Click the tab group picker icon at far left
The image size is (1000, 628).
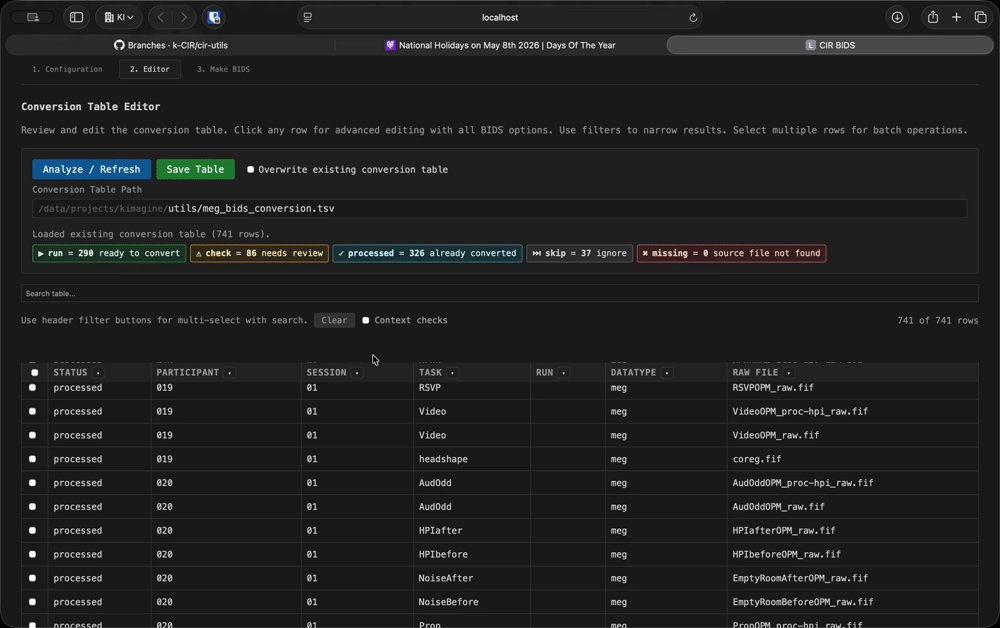coord(33,17)
